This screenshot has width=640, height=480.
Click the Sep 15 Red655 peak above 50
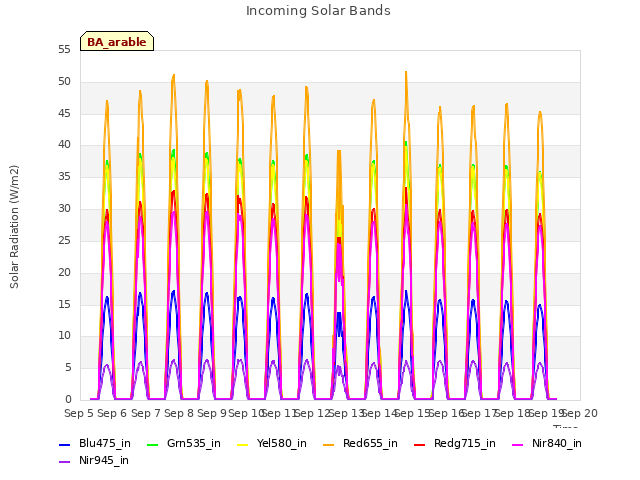pyautogui.click(x=406, y=73)
